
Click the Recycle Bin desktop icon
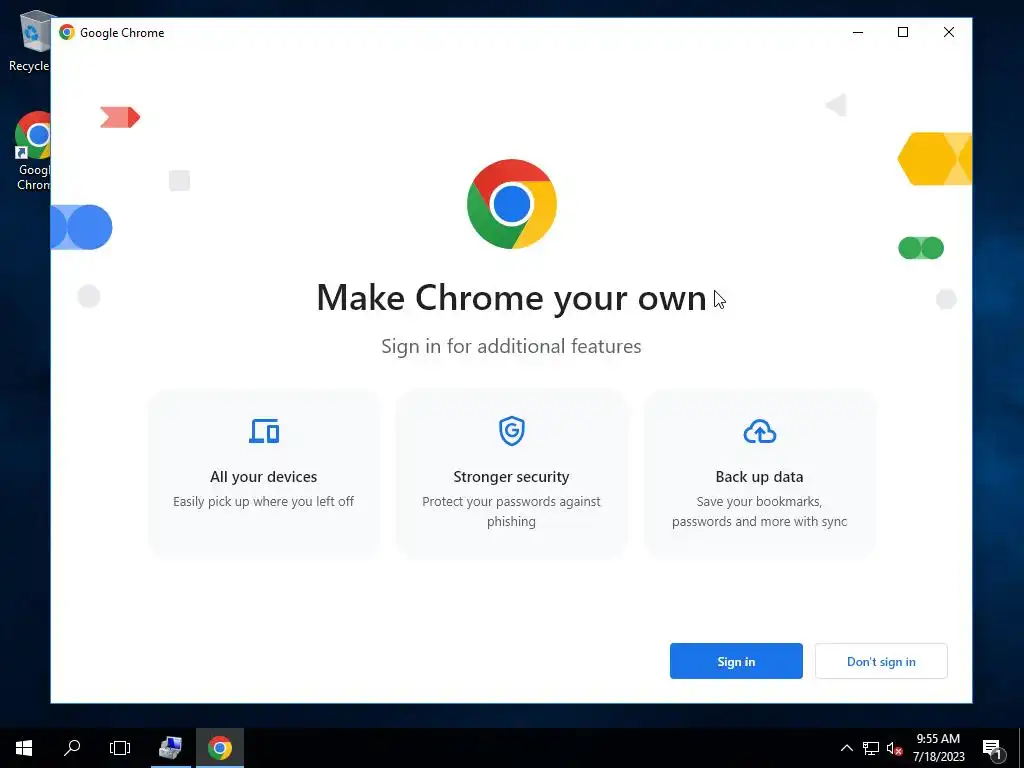pos(29,40)
